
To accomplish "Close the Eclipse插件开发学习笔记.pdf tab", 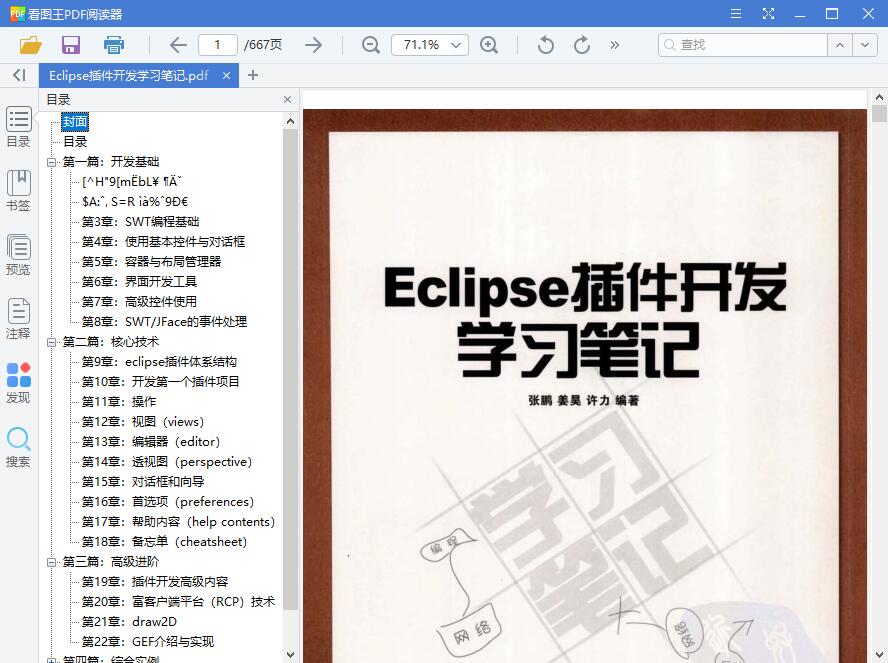I will [226, 75].
